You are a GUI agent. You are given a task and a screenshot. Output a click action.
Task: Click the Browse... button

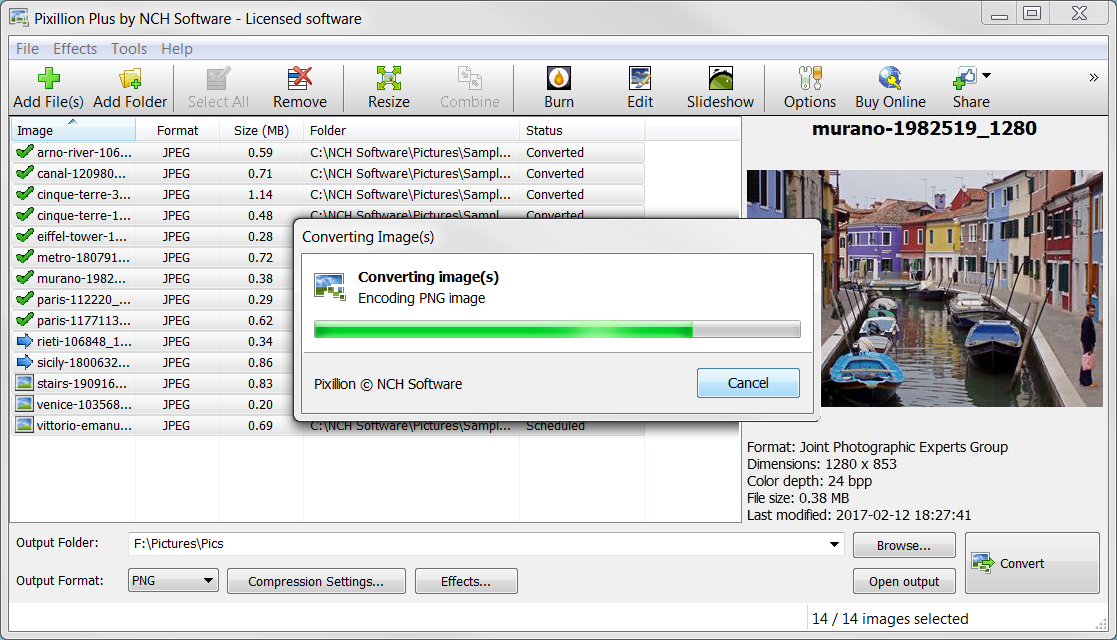coord(904,545)
